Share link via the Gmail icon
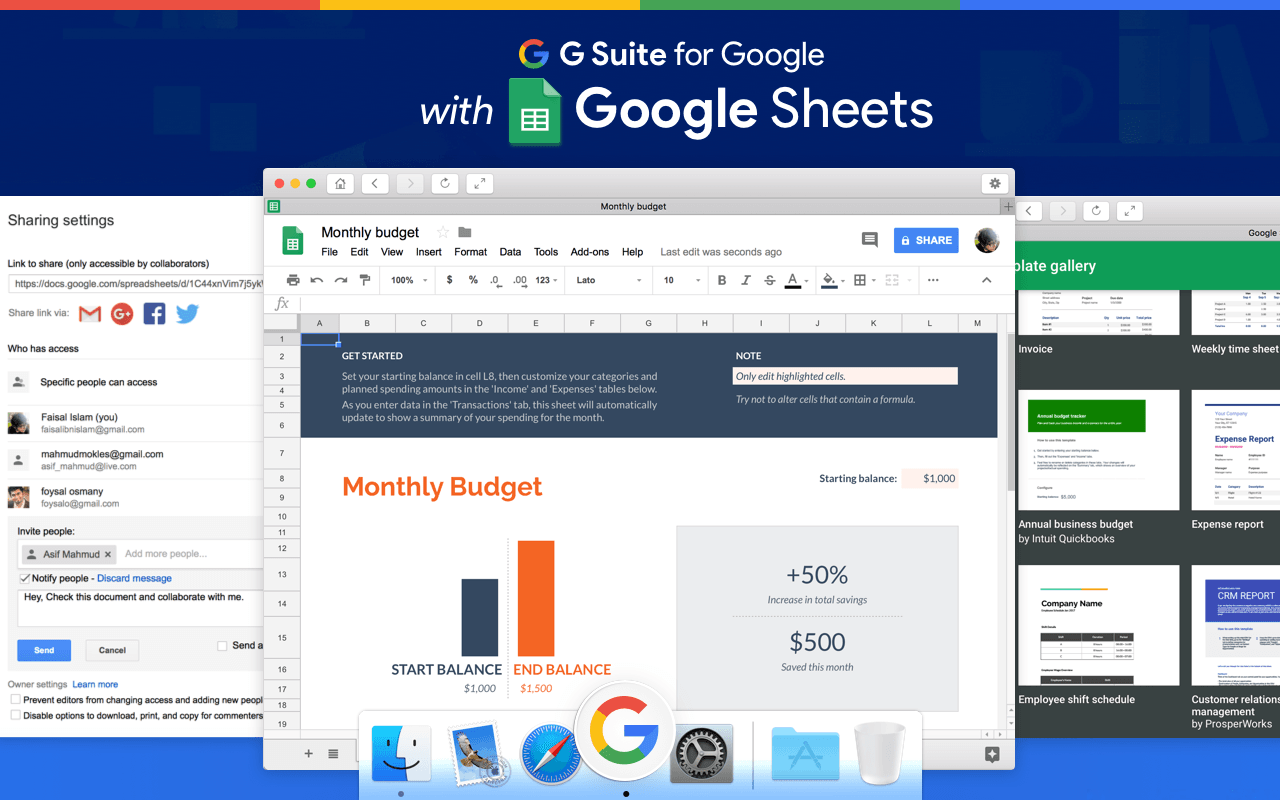1280x800 pixels. click(x=90, y=314)
